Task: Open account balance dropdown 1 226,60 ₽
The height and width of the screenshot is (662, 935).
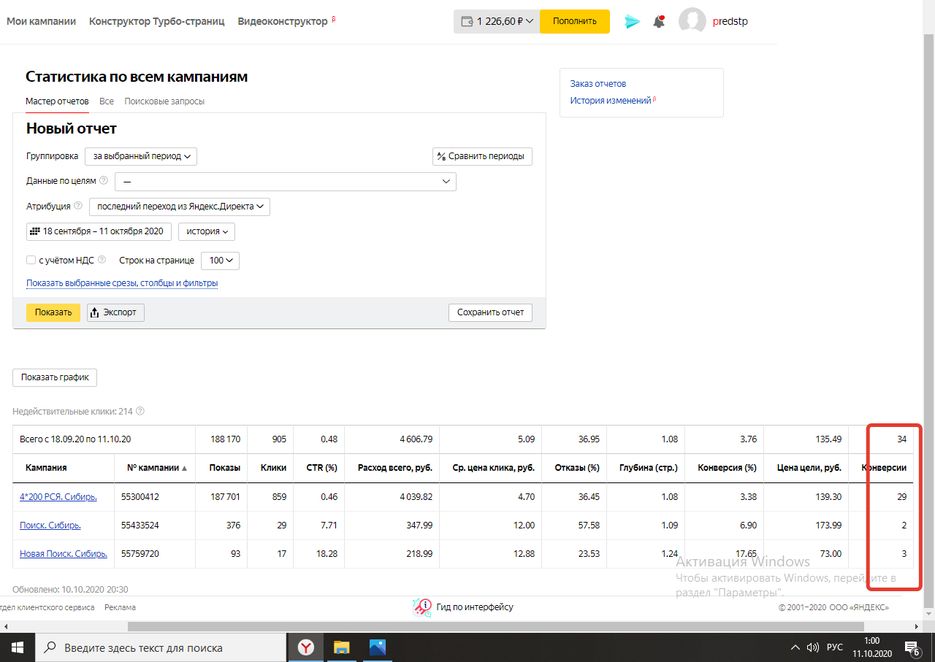Action: pos(497,21)
